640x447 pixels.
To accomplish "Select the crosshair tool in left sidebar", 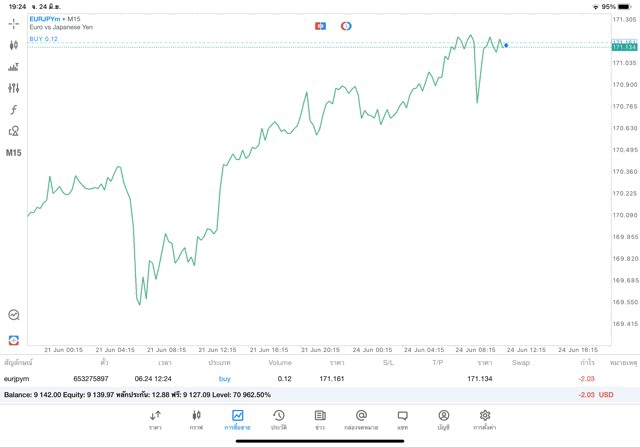I will (x=14, y=23).
